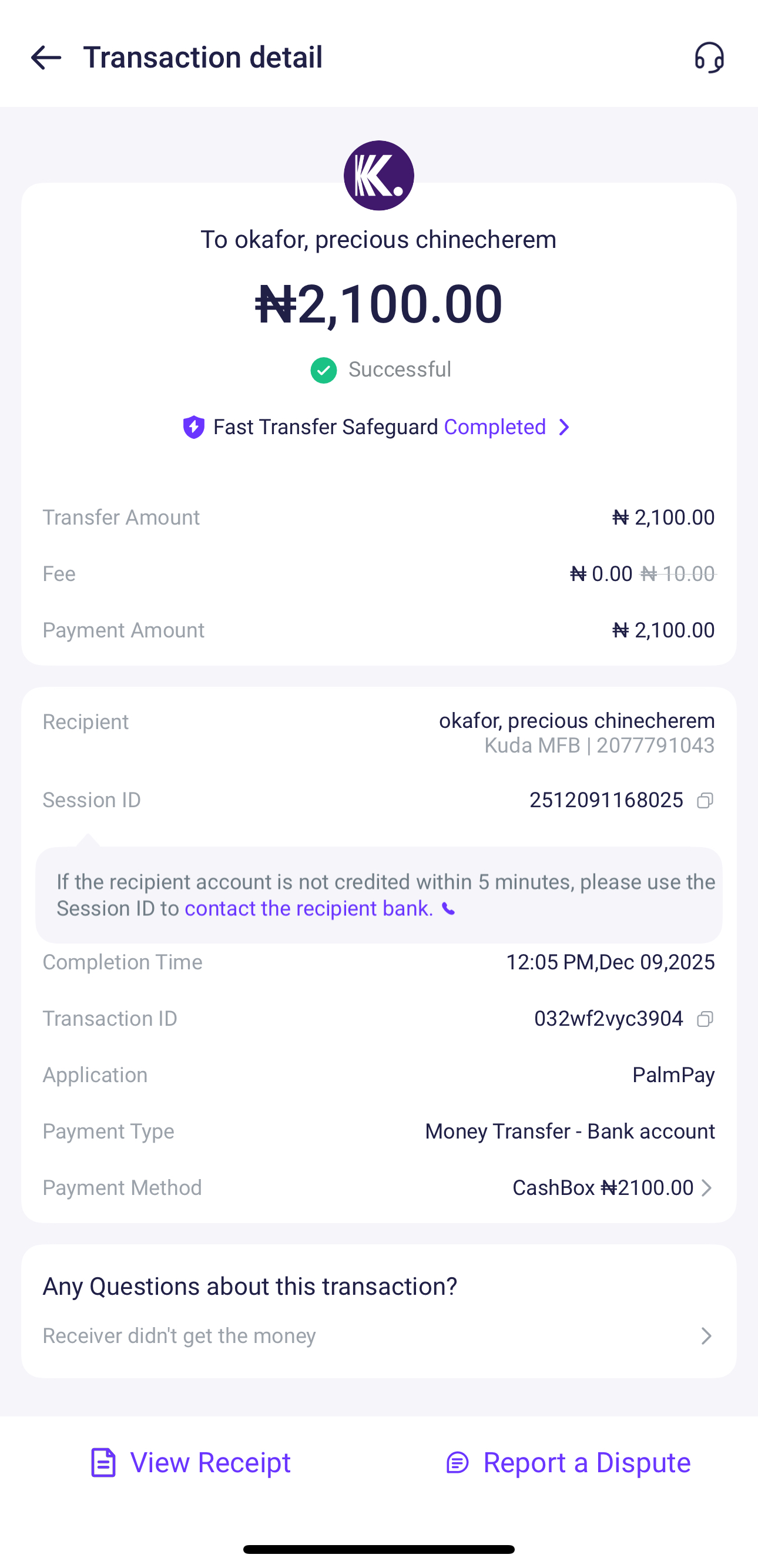Tap the CashBox ₦2100.00 payment method
The height and width of the screenshot is (1568, 758).
602,1187
